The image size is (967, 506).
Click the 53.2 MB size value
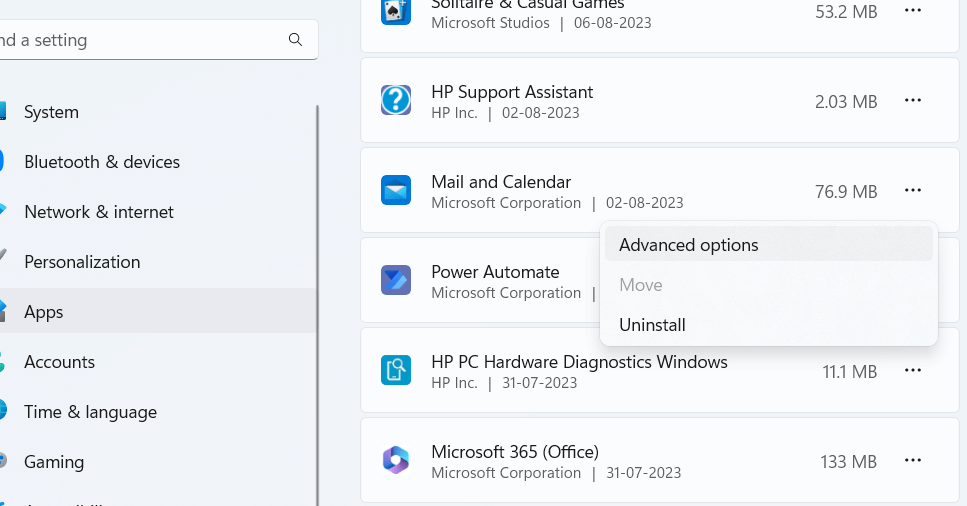coord(846,12)
